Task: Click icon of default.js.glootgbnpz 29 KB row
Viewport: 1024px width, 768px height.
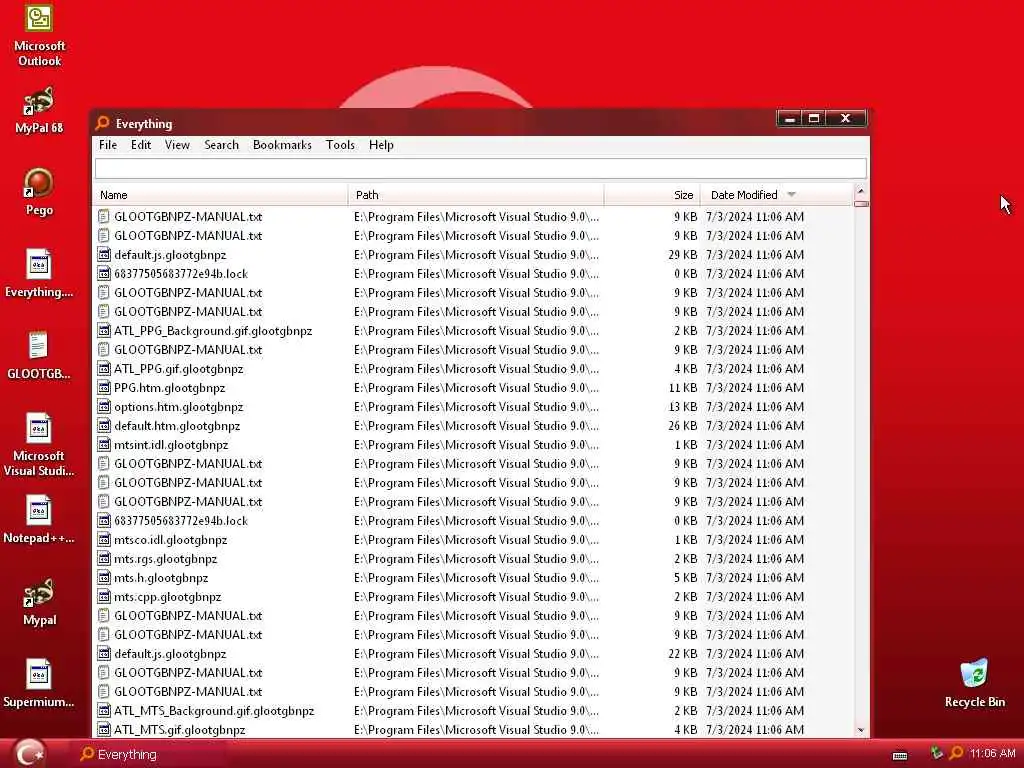Action: 104,255
